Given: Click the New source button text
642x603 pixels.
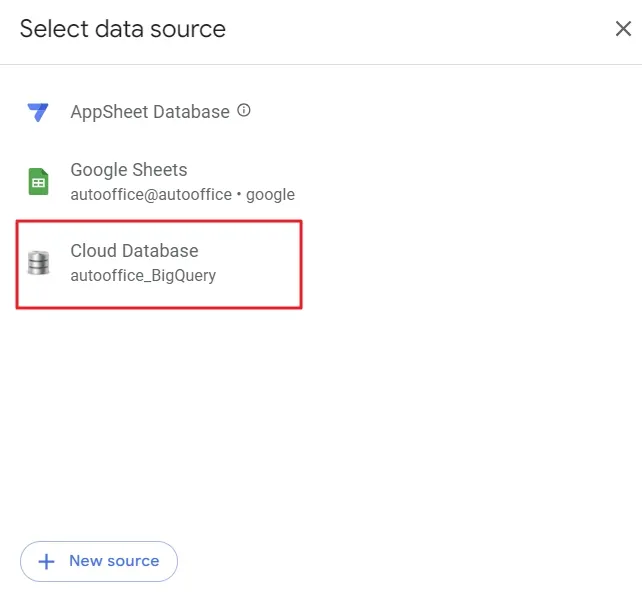Looking at the screenshot, I should click(x=113, y=561).
